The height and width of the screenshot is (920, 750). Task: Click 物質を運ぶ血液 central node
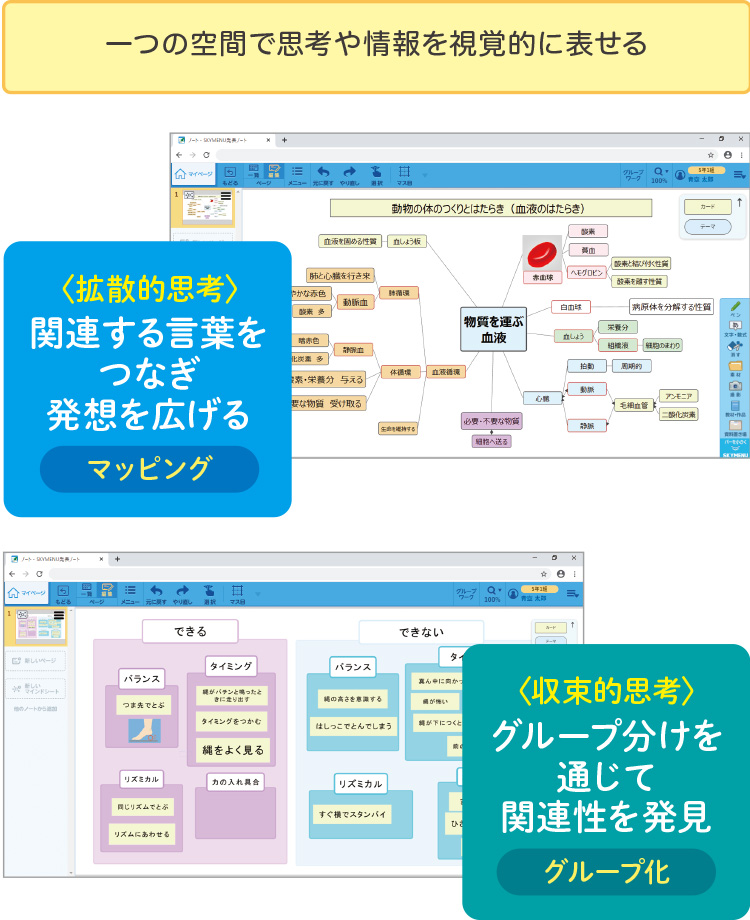[494, 329]
